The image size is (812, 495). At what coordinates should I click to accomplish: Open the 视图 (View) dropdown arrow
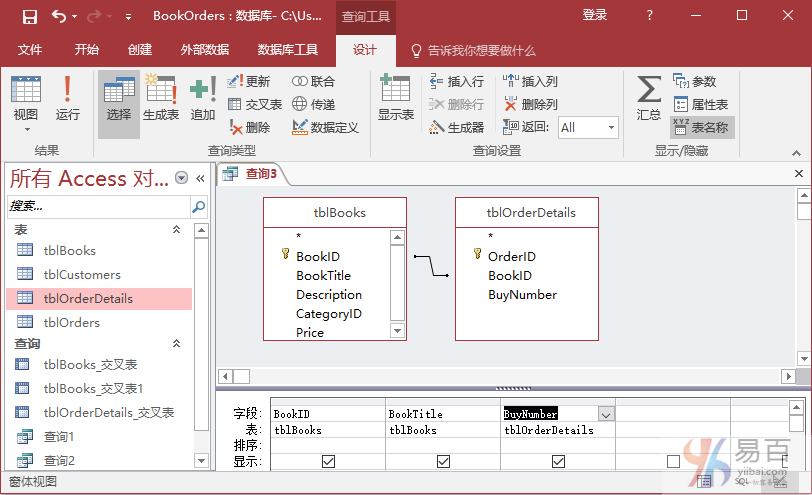pyautogui.click(x=26, y=129)
